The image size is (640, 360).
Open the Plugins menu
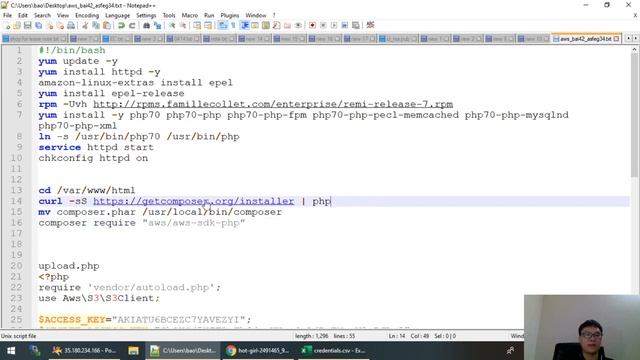230,16
